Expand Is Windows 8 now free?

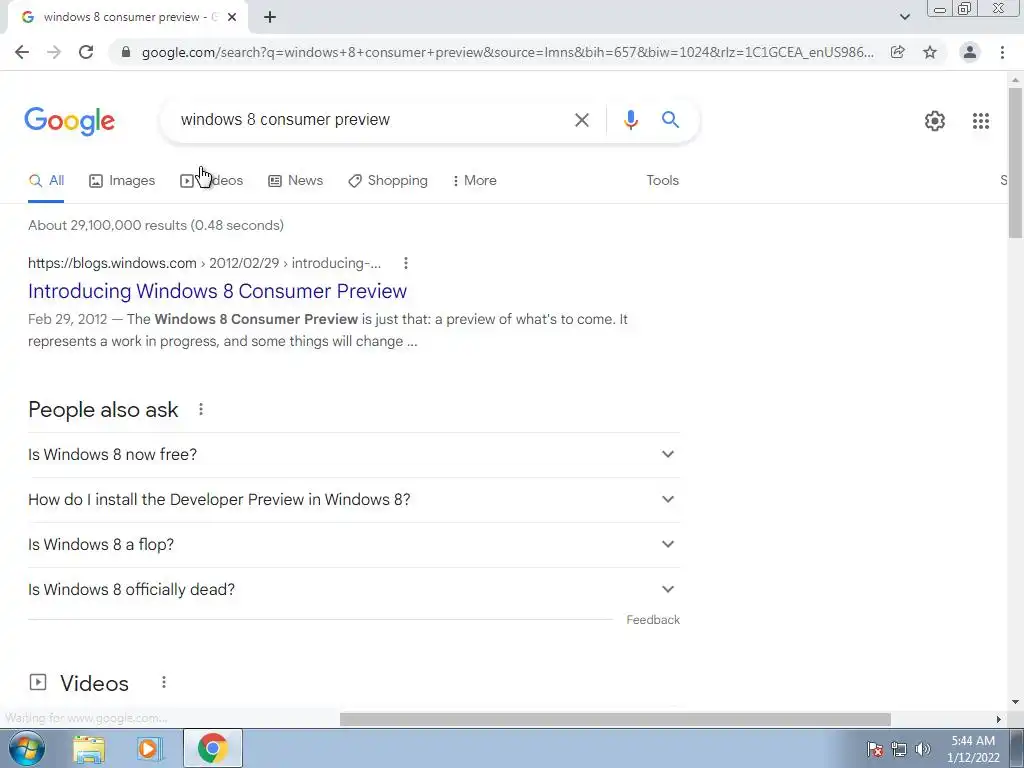click(353, 455)
